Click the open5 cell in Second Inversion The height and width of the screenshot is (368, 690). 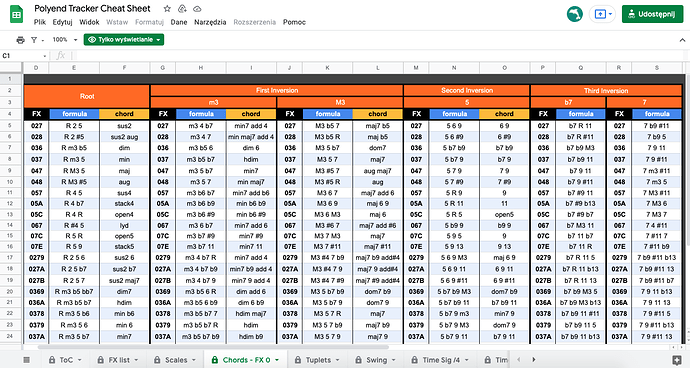(x=504, y=215)
